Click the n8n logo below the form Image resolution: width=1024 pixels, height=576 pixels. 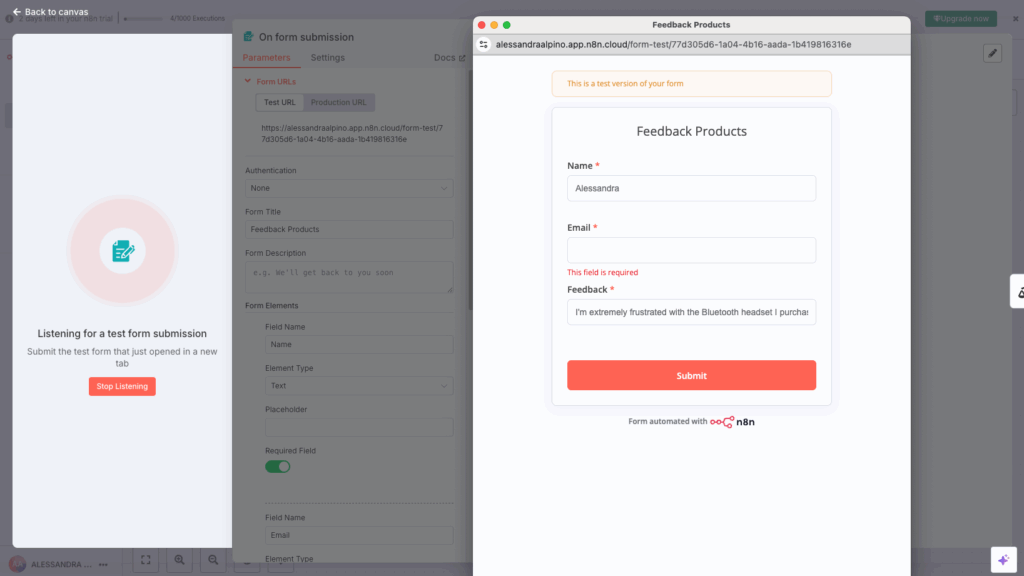736,422
